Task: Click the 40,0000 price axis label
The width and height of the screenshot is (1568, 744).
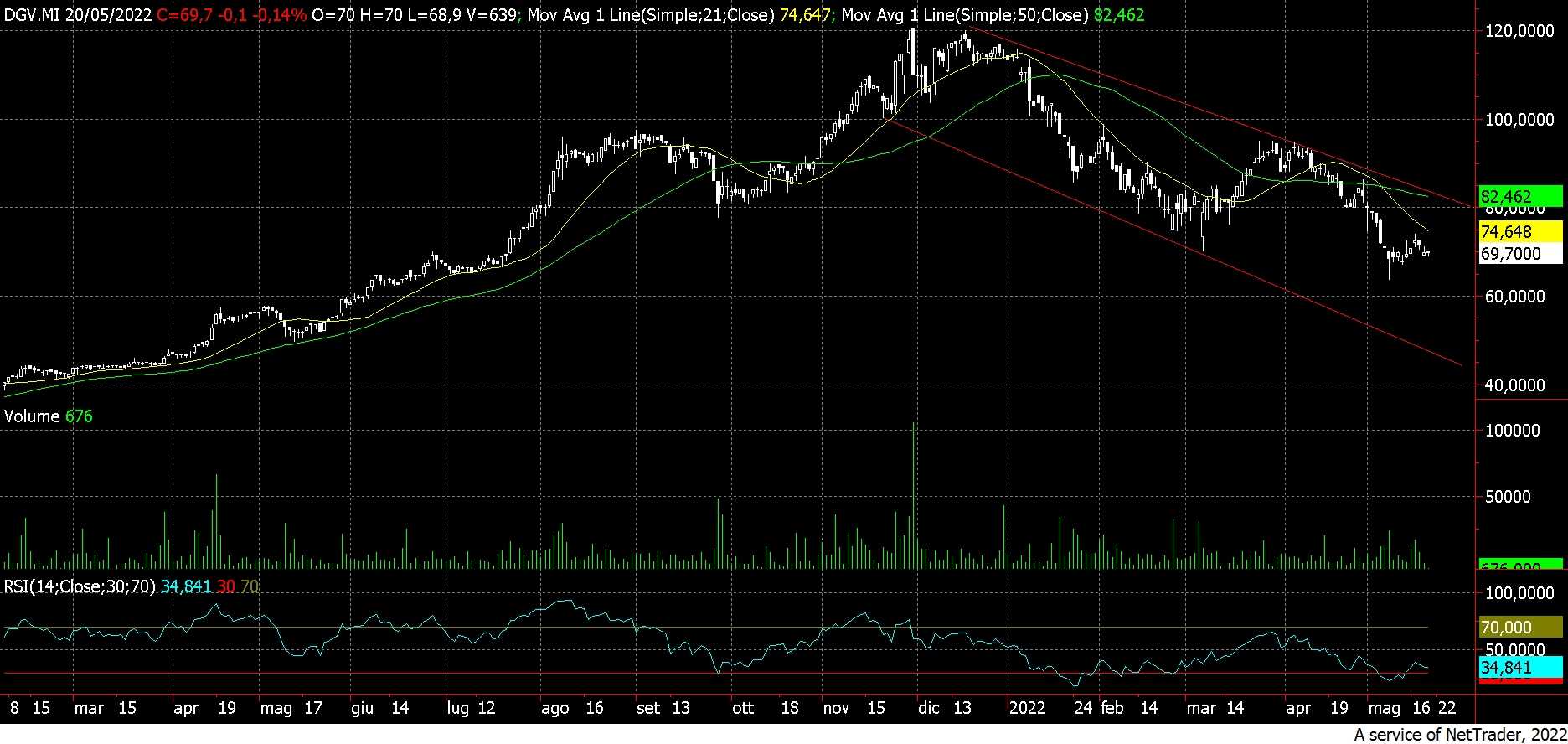Action: point(1514,385)
